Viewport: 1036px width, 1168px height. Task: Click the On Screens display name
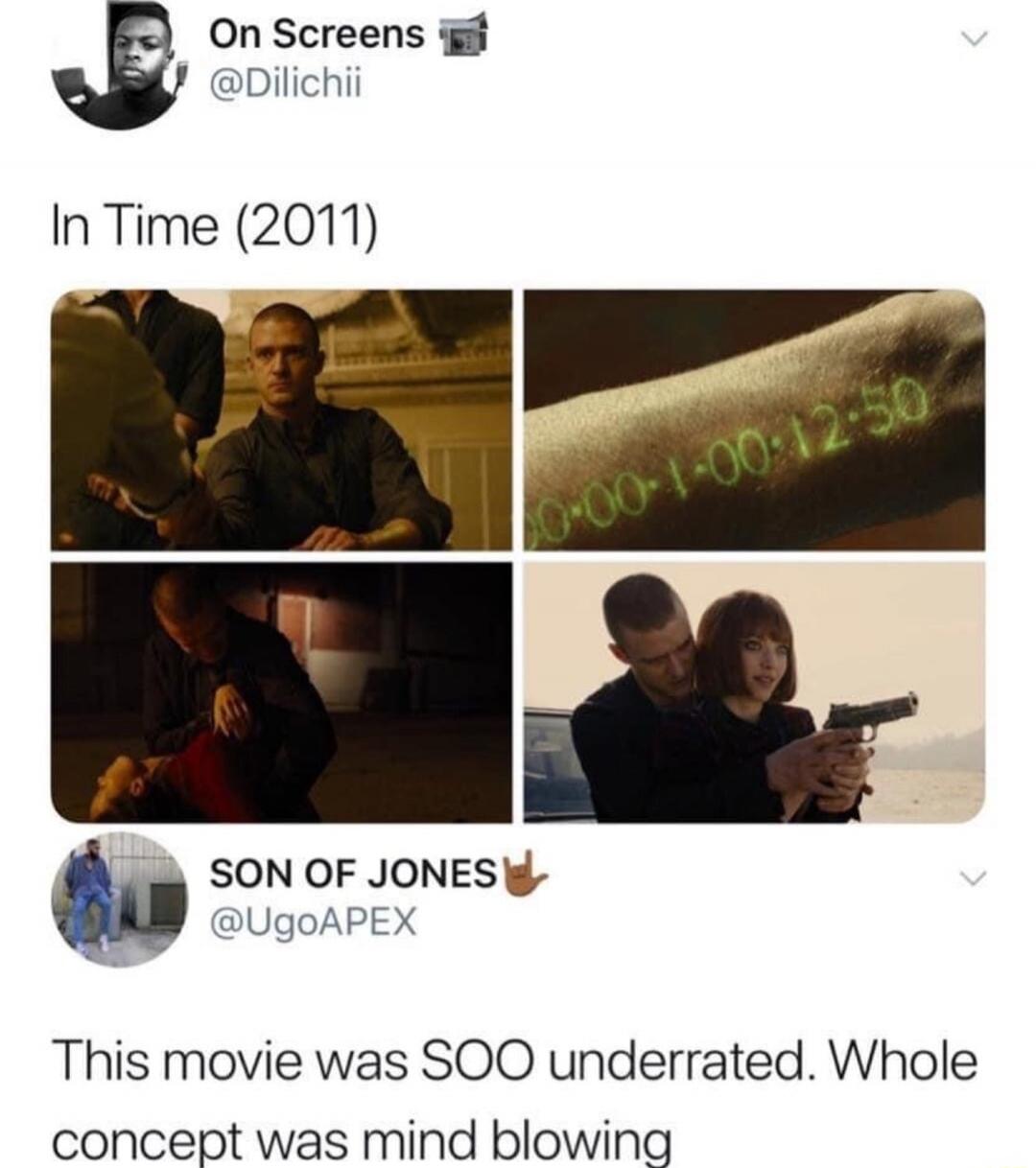[317, 35]
